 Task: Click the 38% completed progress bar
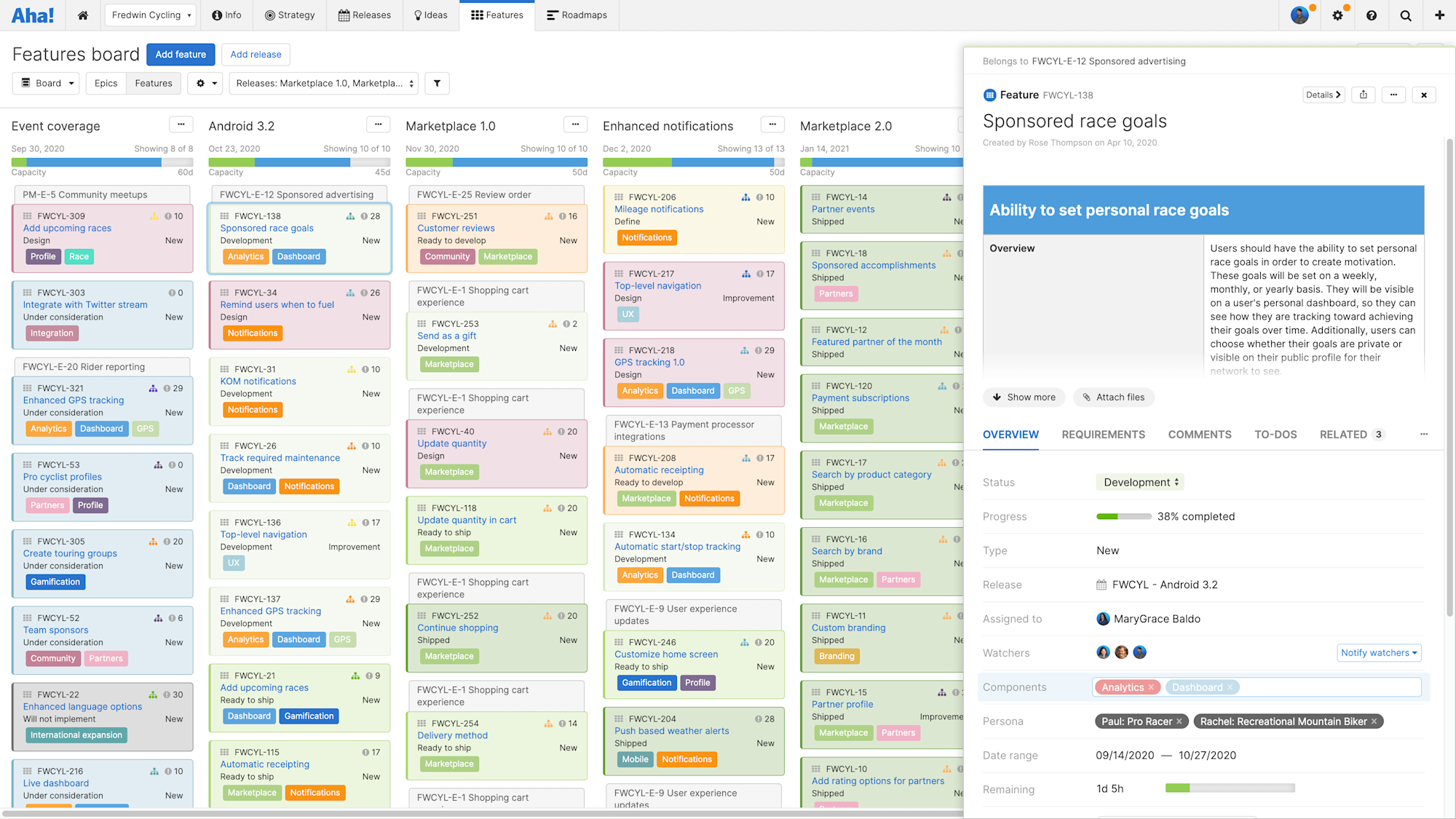click(1123, 516)
